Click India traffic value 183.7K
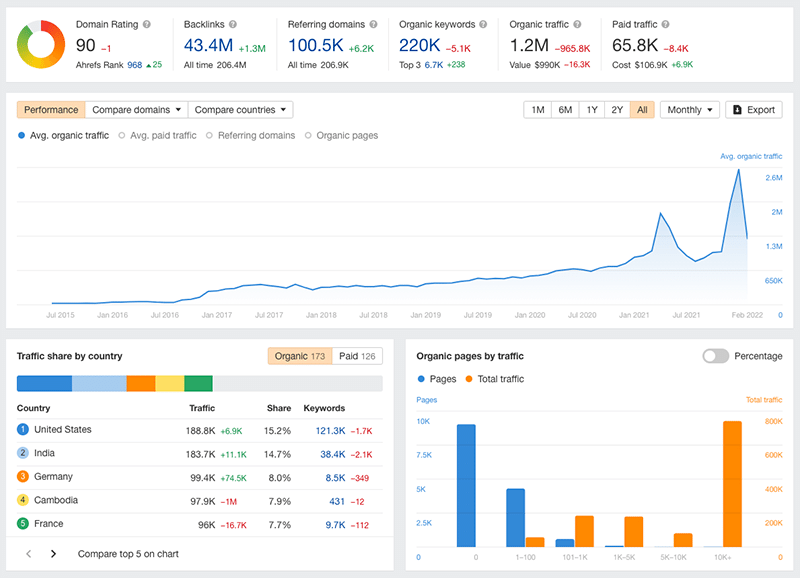 click(201, 454)
